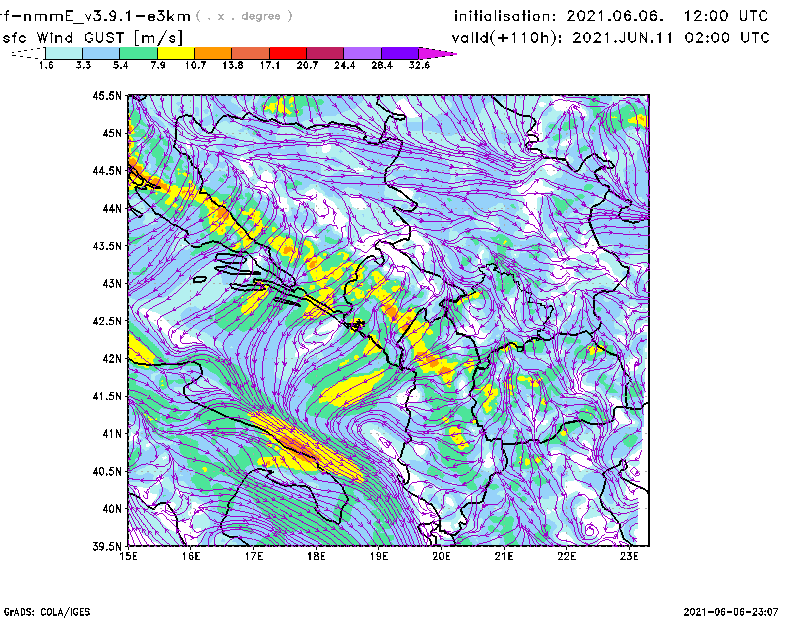Pick the green 5.4–7.9 legend swatch
800x618 pixels.
pyautogui.click(x=138, y=53)
